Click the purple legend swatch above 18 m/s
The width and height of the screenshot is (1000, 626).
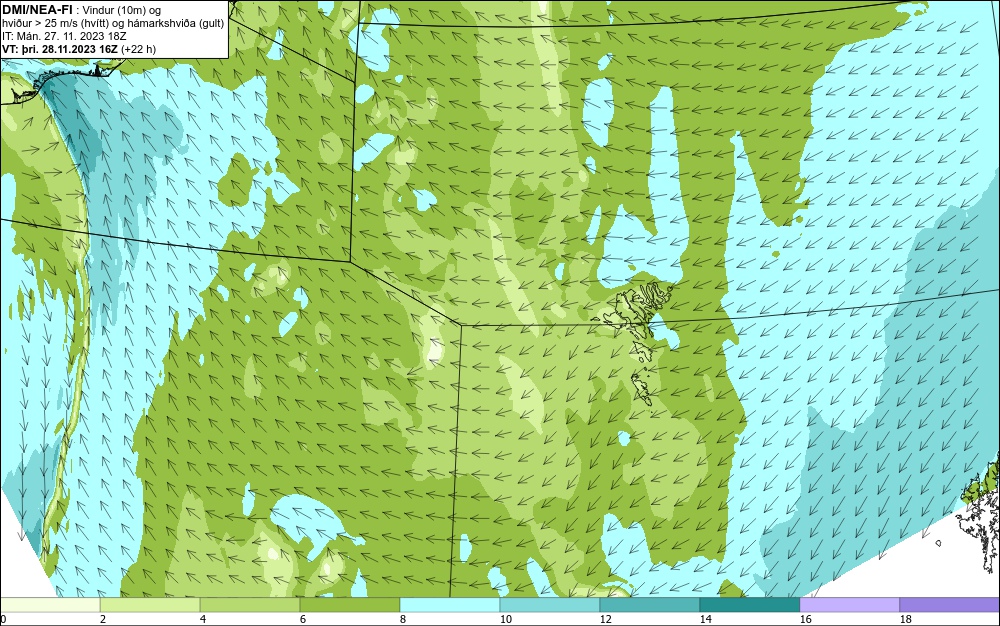[x=950, y=605]
